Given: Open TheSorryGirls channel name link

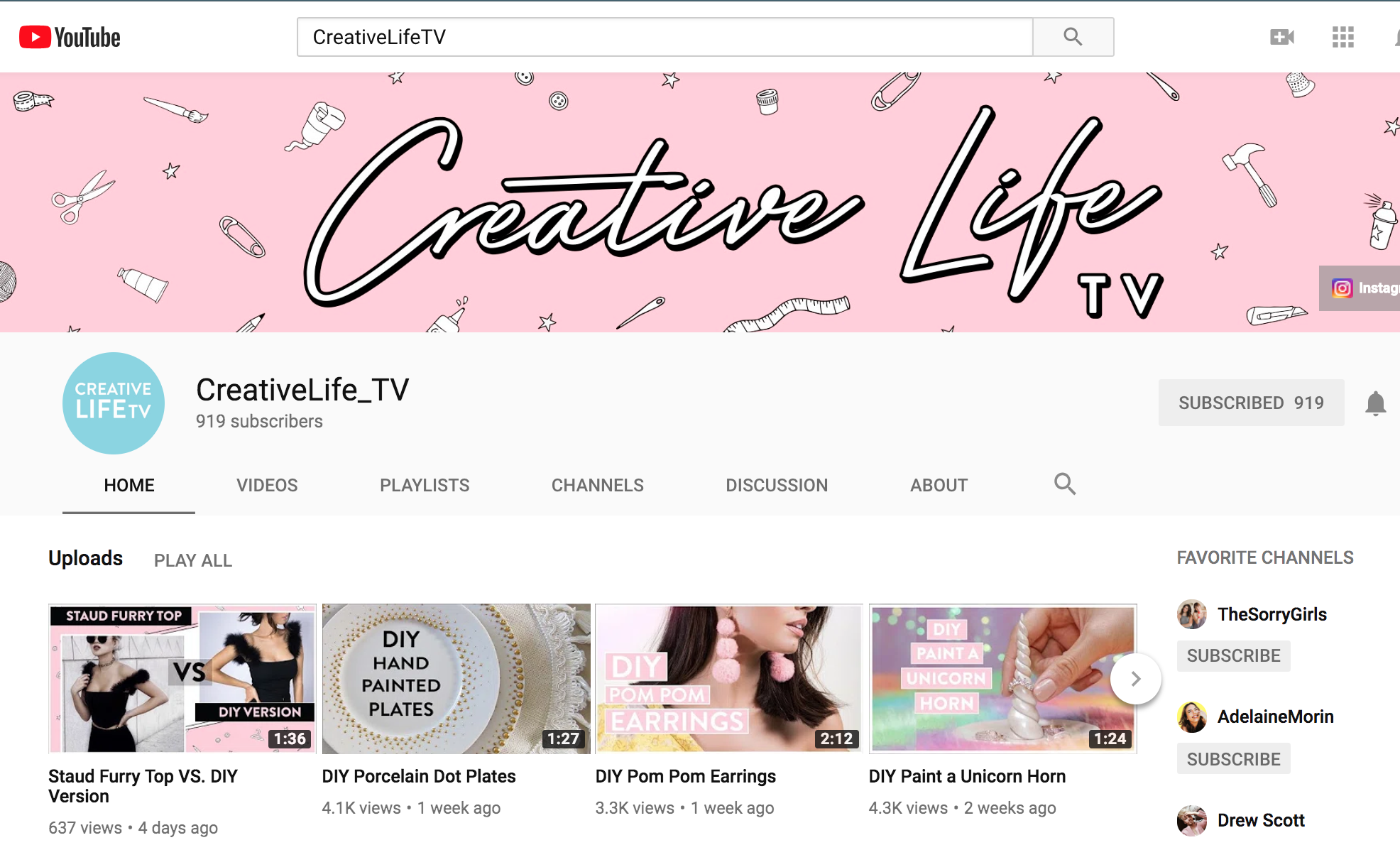Looking at the screenshot, I should [x=1272, y=614].
